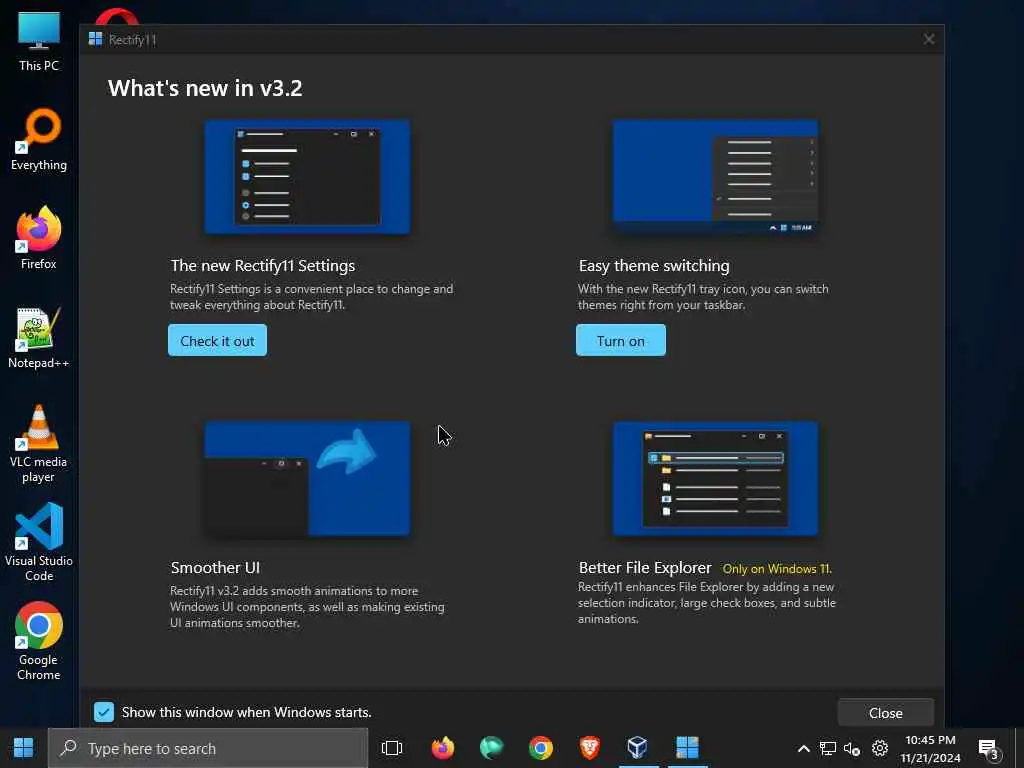Click the volume tray icon
This screenshot has width=1024, height=768.
[852, 748]
